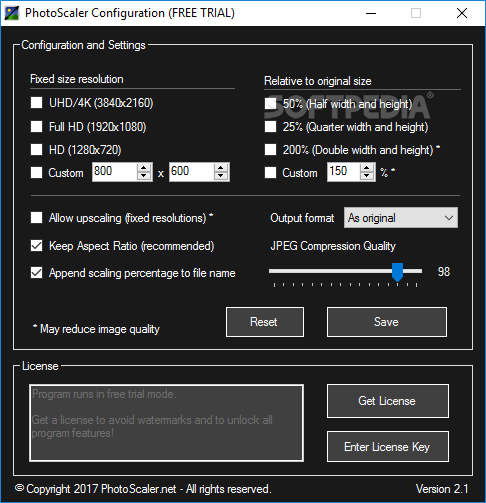Click the PhotoScaler app icon in title bar

[12, 13]
